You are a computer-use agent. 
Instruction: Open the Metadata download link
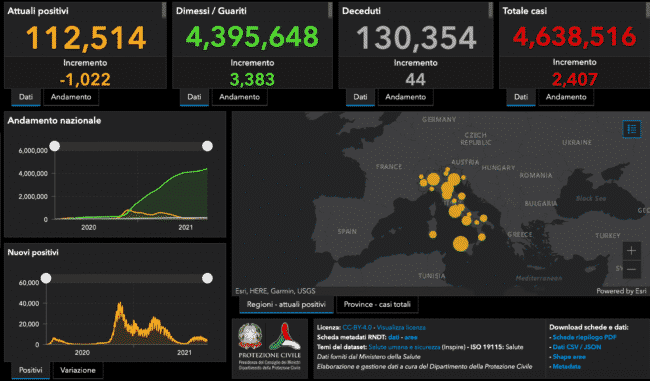[567, 366]
